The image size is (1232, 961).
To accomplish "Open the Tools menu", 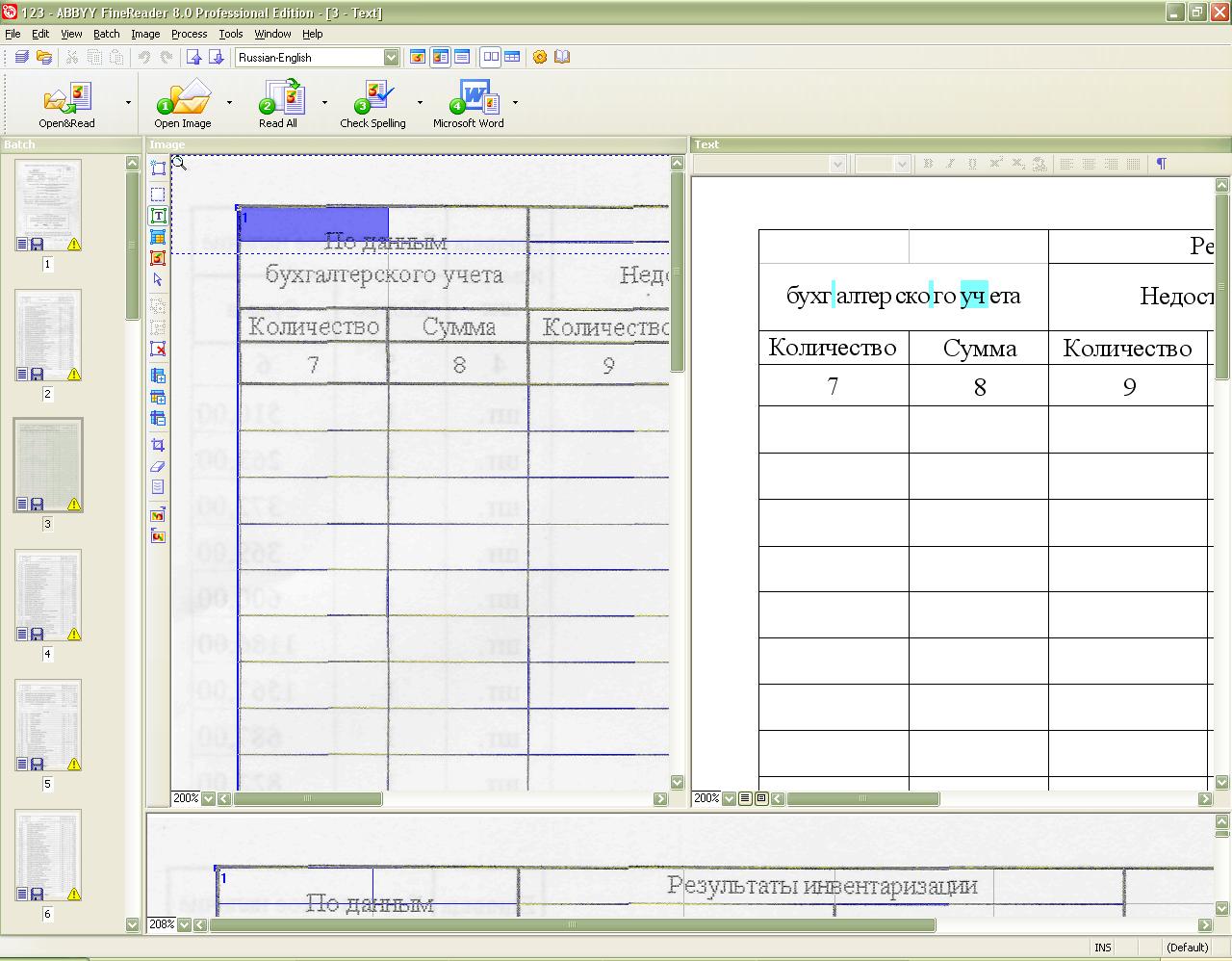I will [231, 34].
